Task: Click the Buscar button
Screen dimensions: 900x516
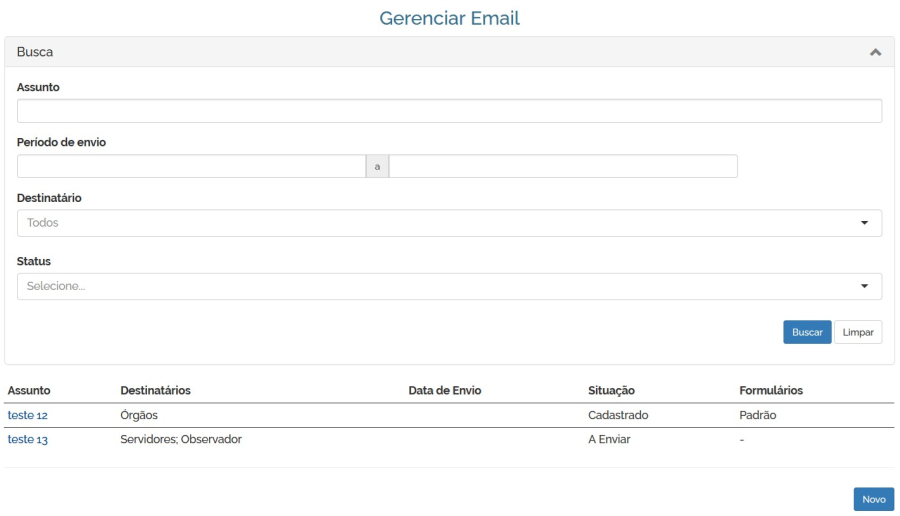Action: coord(807,332)
